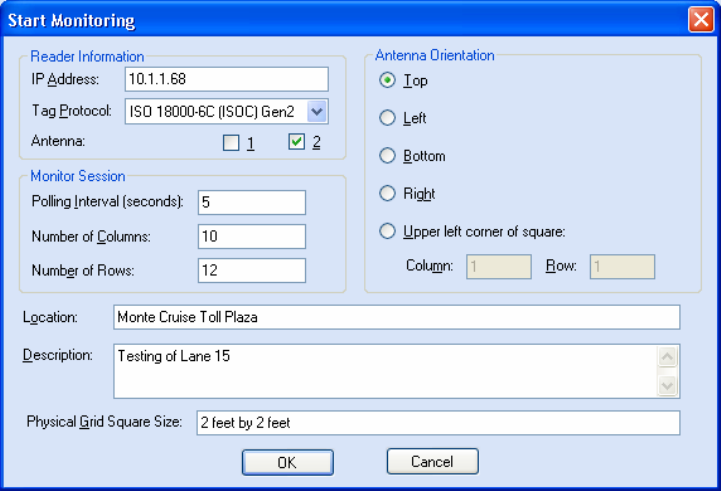Select the Top orientation radio button
Screen dimensions: 721x491
[x=387, y=80]
